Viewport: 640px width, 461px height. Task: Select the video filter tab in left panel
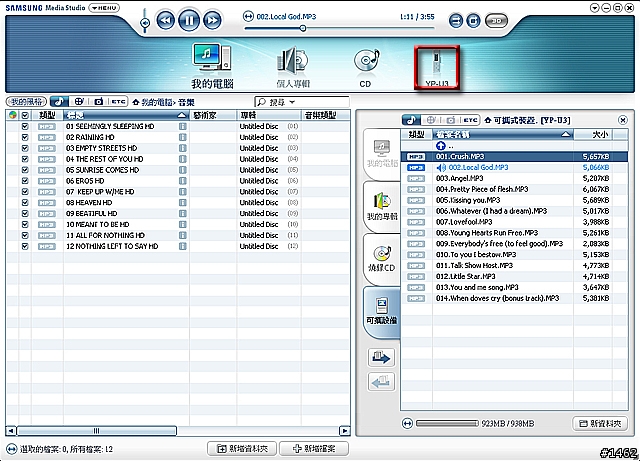[x=79, y=102]
